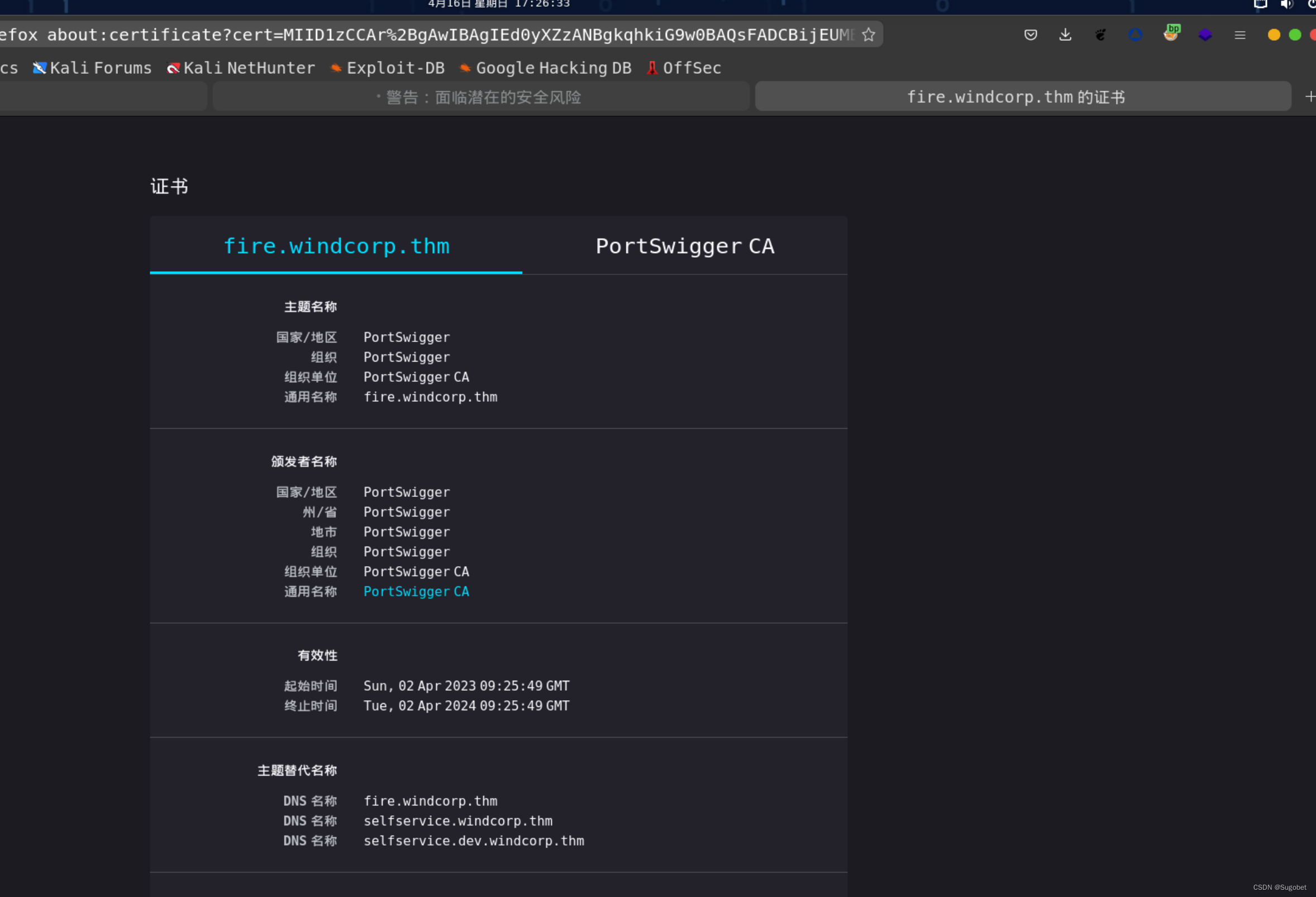This screenshot has height=897, width=1316.
Task: Bookmark this page with the star icon
Action: (868, 35)
